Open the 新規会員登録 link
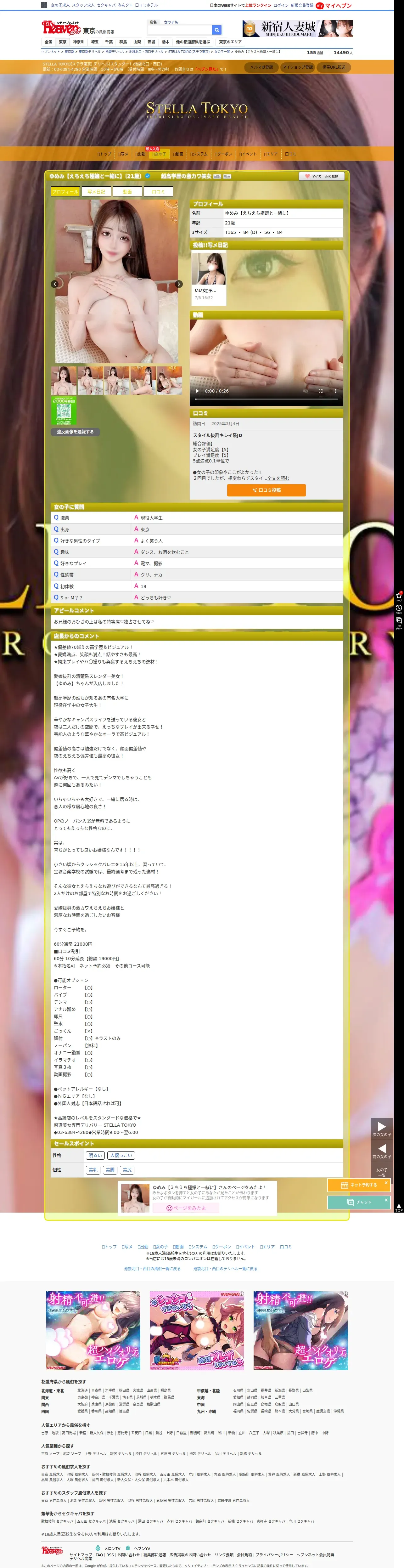This screenshot has height=1568, width=404. (302, 5)
